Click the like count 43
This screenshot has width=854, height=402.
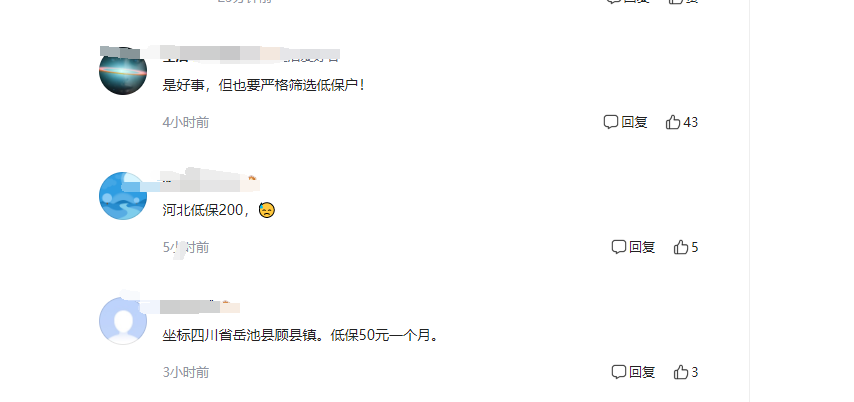click(x=691, y=122)
